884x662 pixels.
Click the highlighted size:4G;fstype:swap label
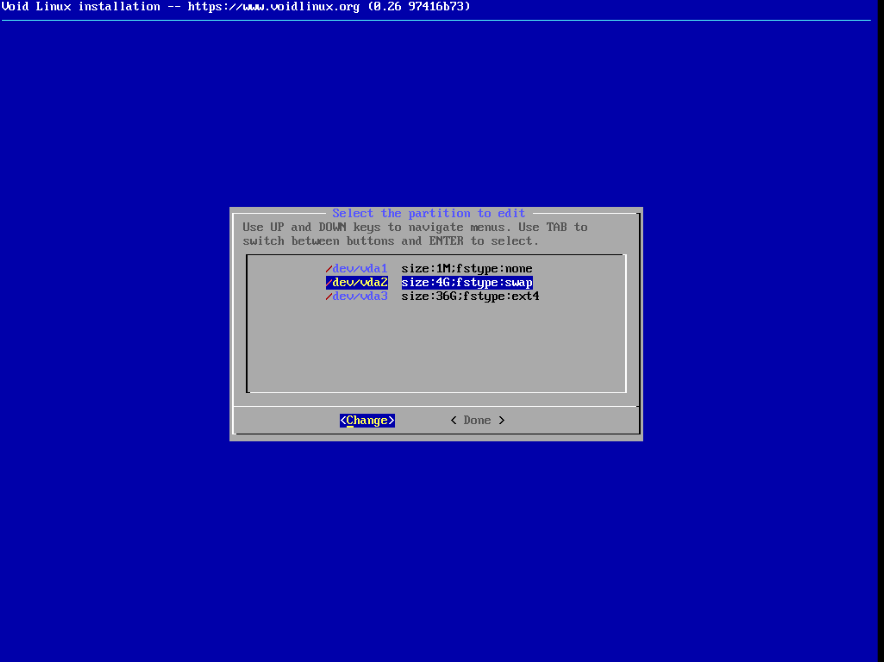(x=466, y=282)
